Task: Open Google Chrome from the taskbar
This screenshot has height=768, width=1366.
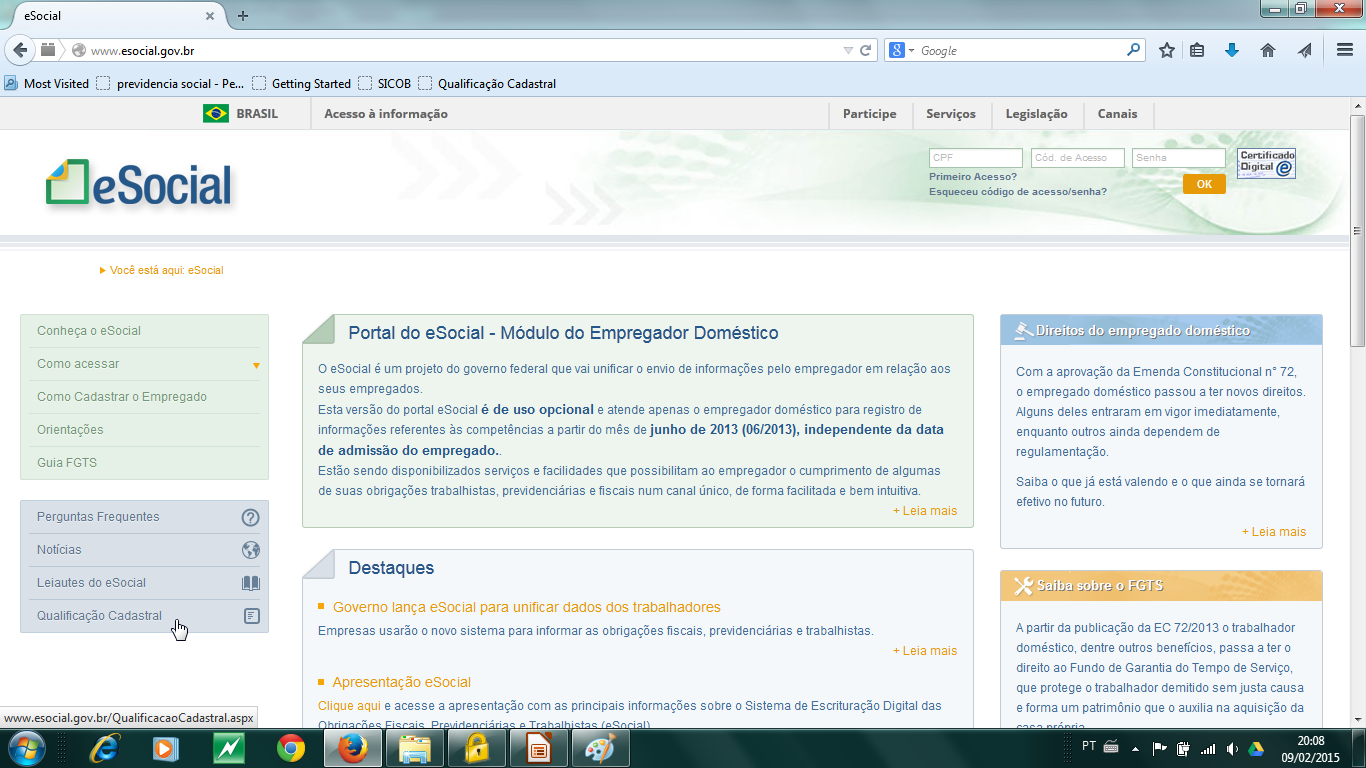Action: click(291, 748)
